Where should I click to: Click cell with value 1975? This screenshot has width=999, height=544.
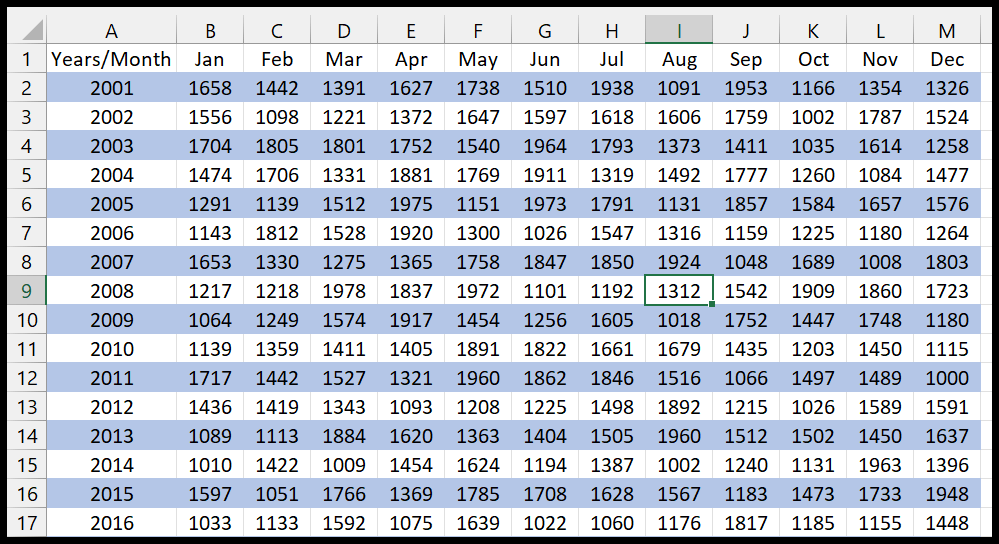411,204
